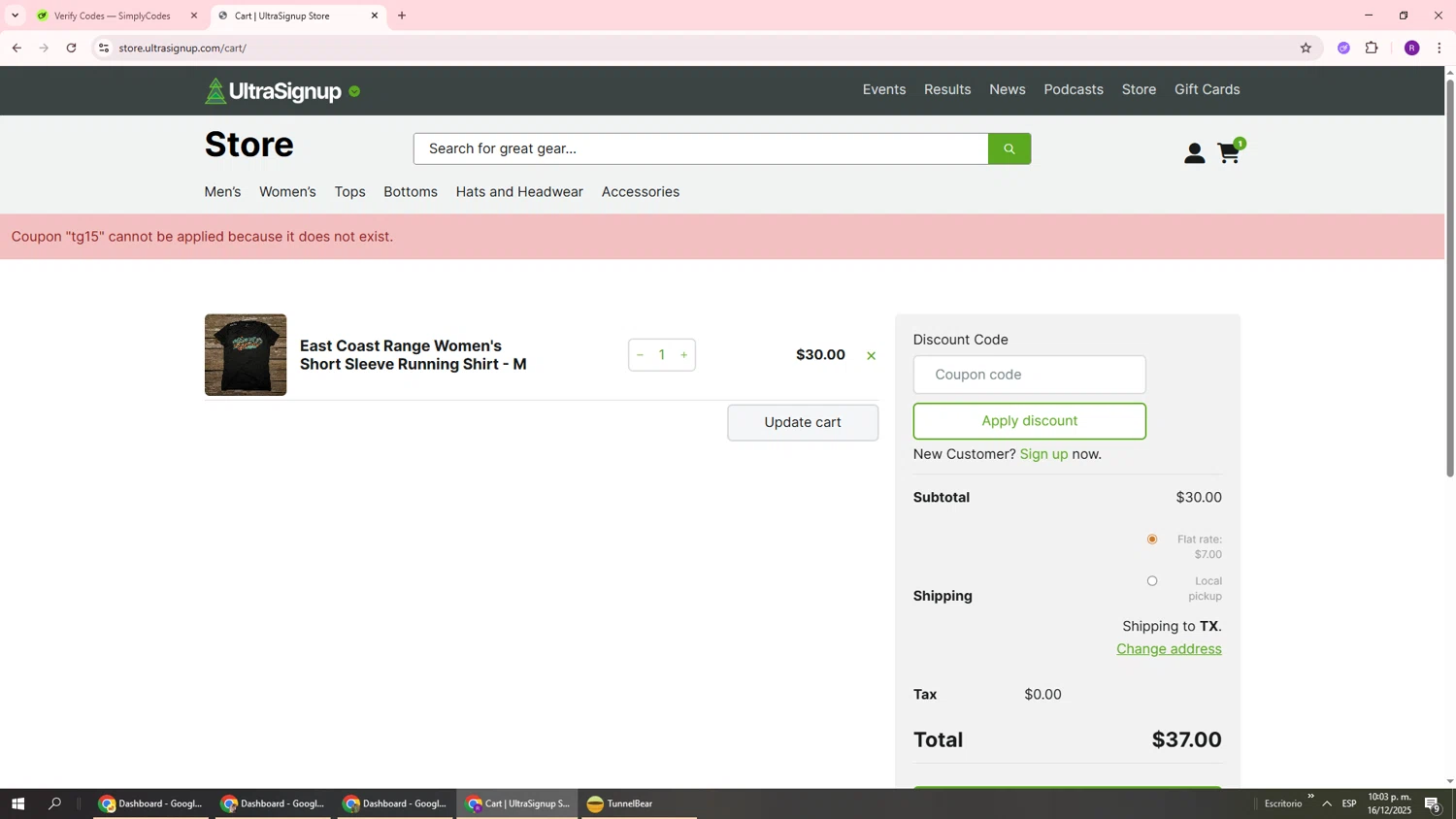
Task: Open the notification center icon
Action: click(x=1432, y=803)
